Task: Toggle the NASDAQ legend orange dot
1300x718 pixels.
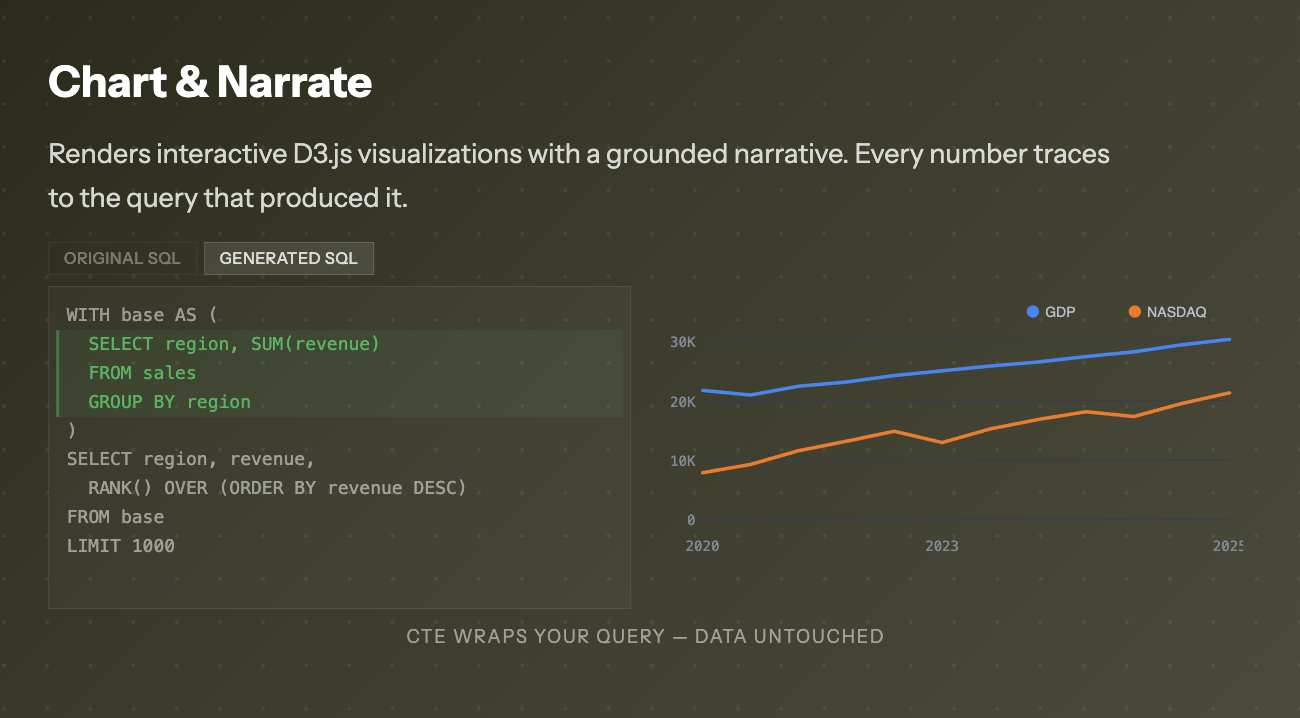Action: 1134,312
